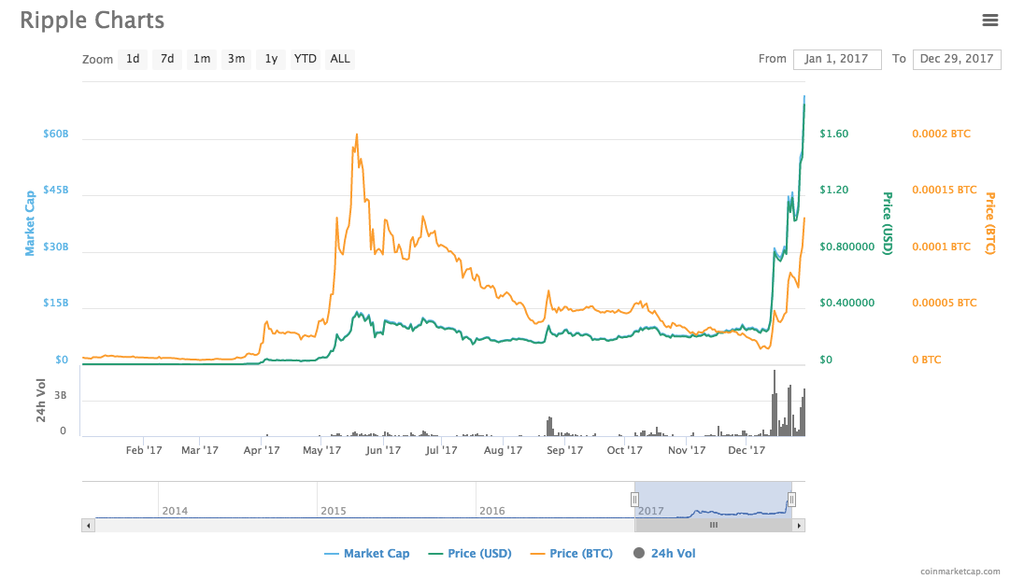
Task: Open the coinmarketcap.com credit link
Action: (x=960, y=572)
